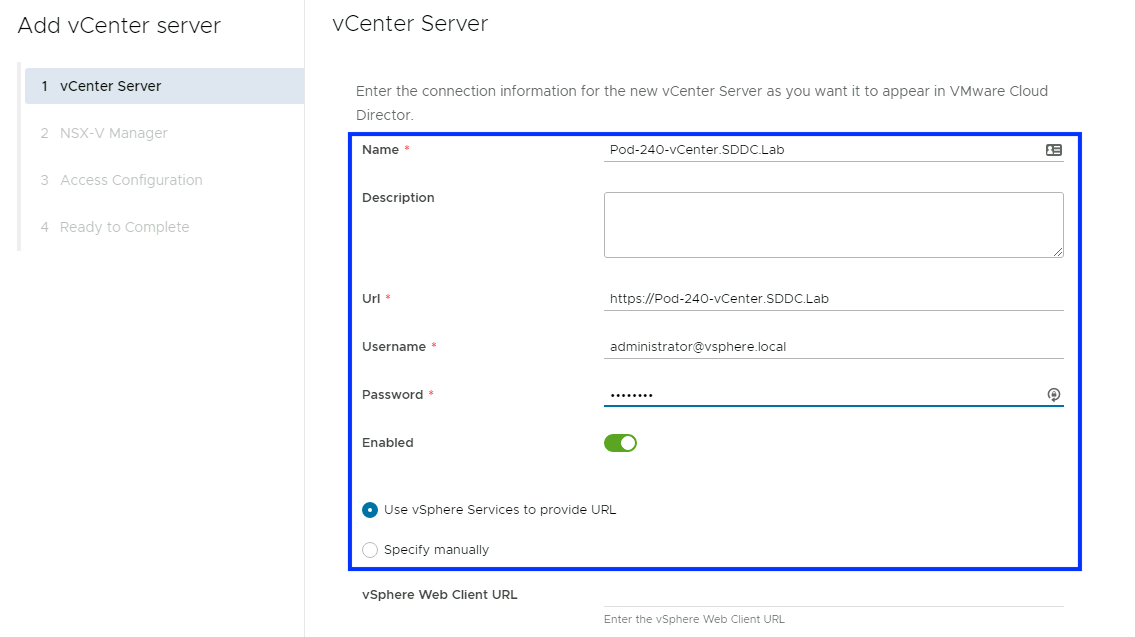The width and height of the screenshot is (1135, 637).
Task: Click the Username field label
Action: 394,346
